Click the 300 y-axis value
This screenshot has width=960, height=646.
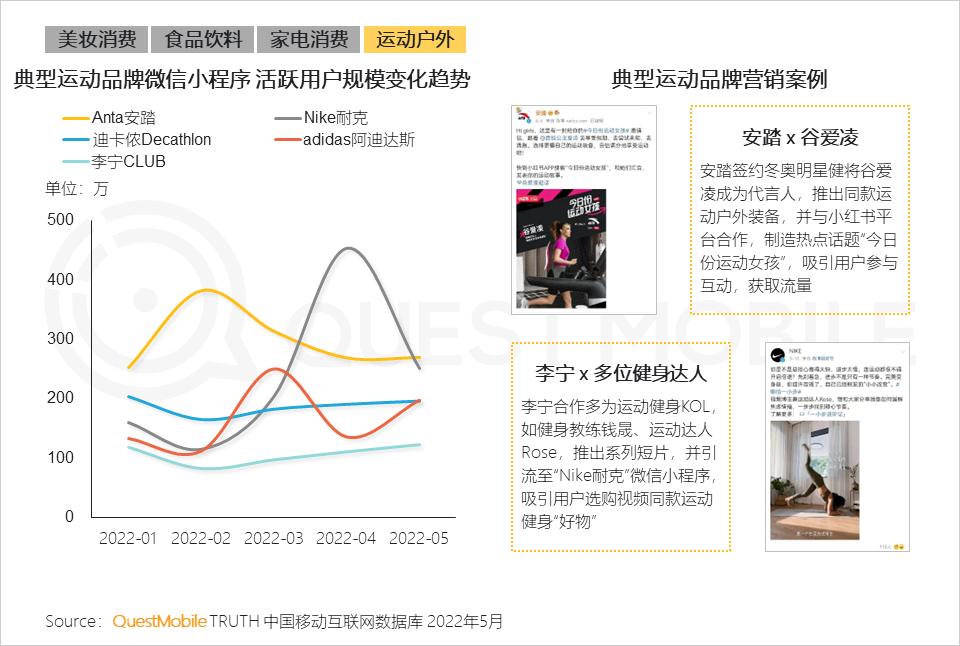tap(60, 338)
